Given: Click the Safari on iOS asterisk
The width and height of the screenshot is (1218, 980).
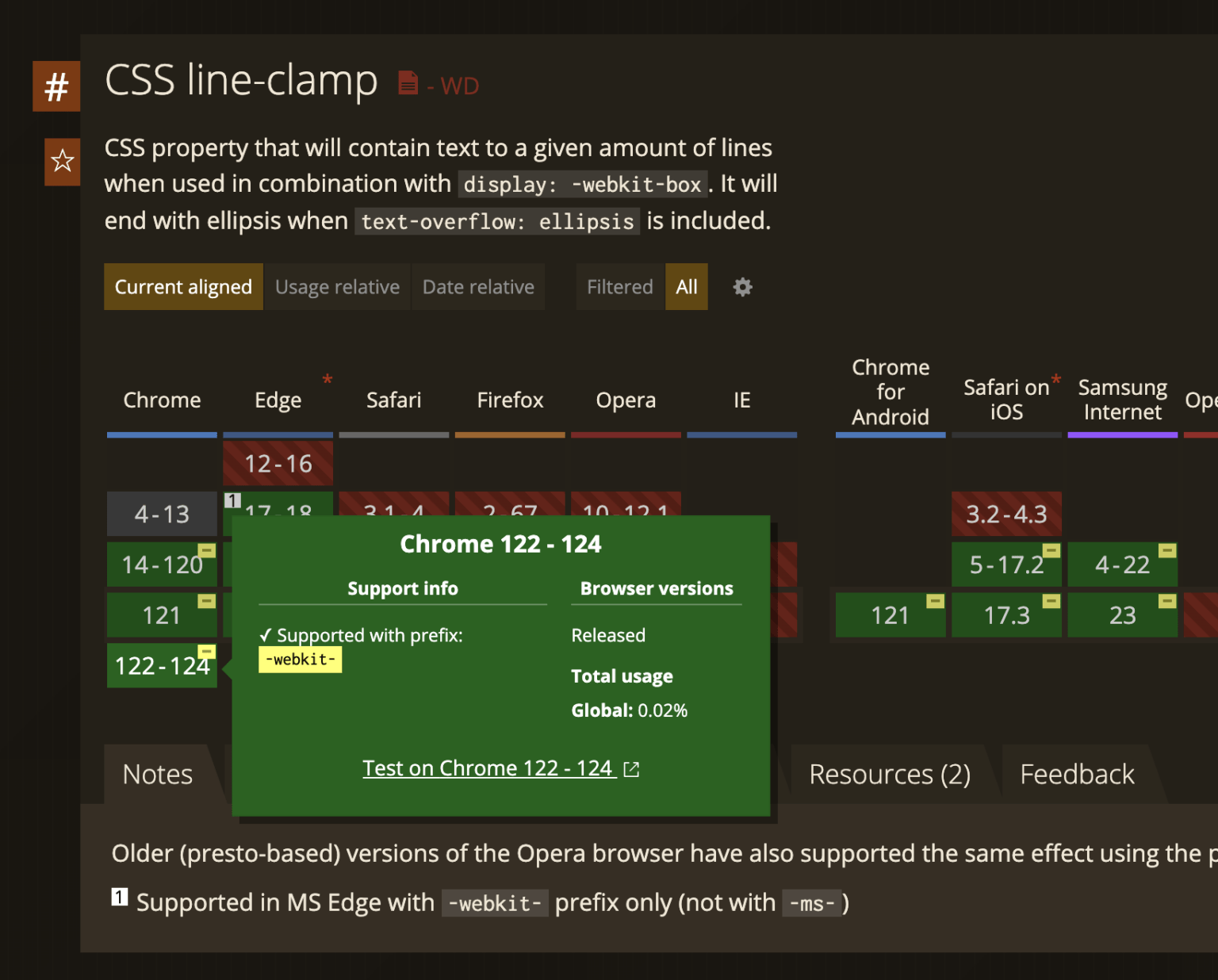Looking at the screenshot, I should point(1055,380).
